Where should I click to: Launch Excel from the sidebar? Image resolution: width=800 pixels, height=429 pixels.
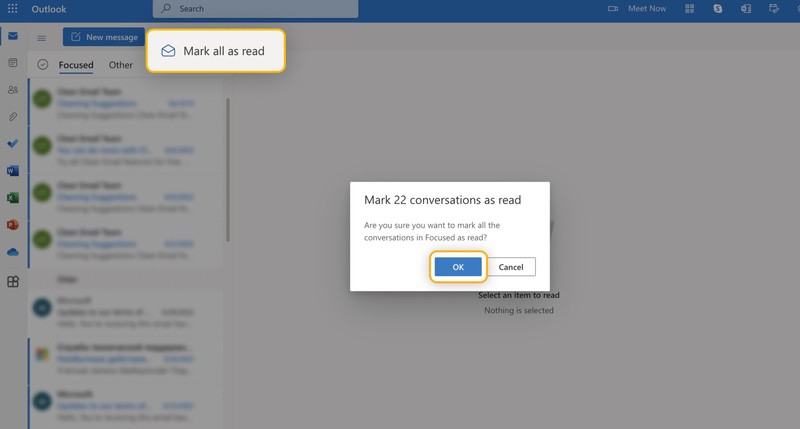[13, 198]
